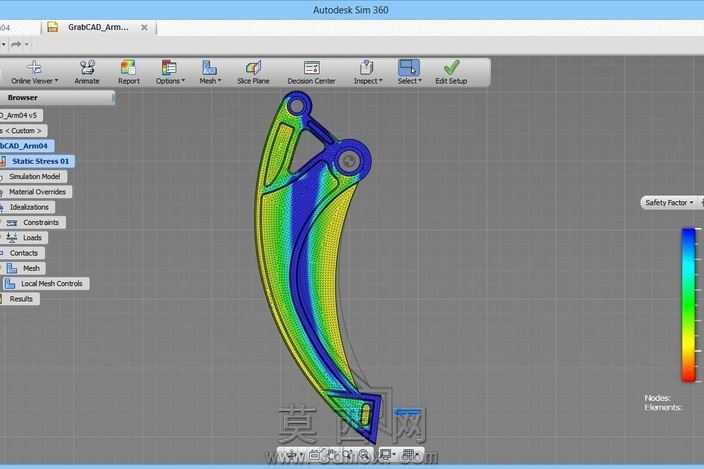
Task: Click the Elements: label in legend
Action: coord(663,408)
